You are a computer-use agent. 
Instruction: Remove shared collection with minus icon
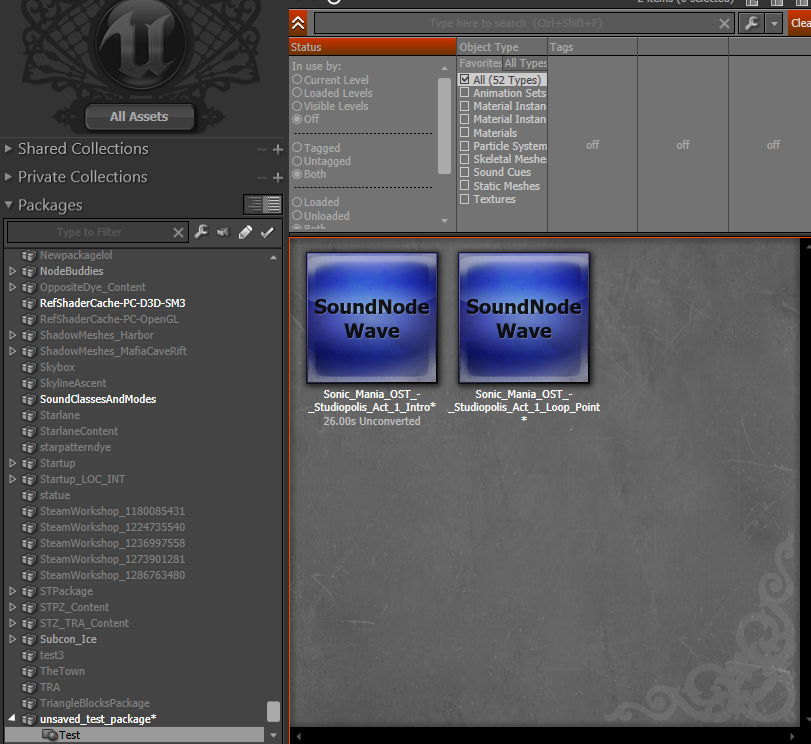[x=262, y=150]
